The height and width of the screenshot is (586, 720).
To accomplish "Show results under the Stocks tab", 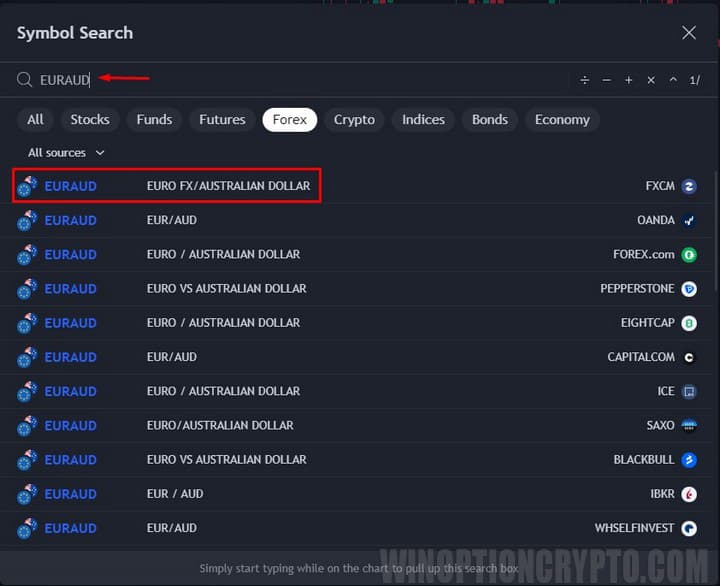I will [90, 120].
